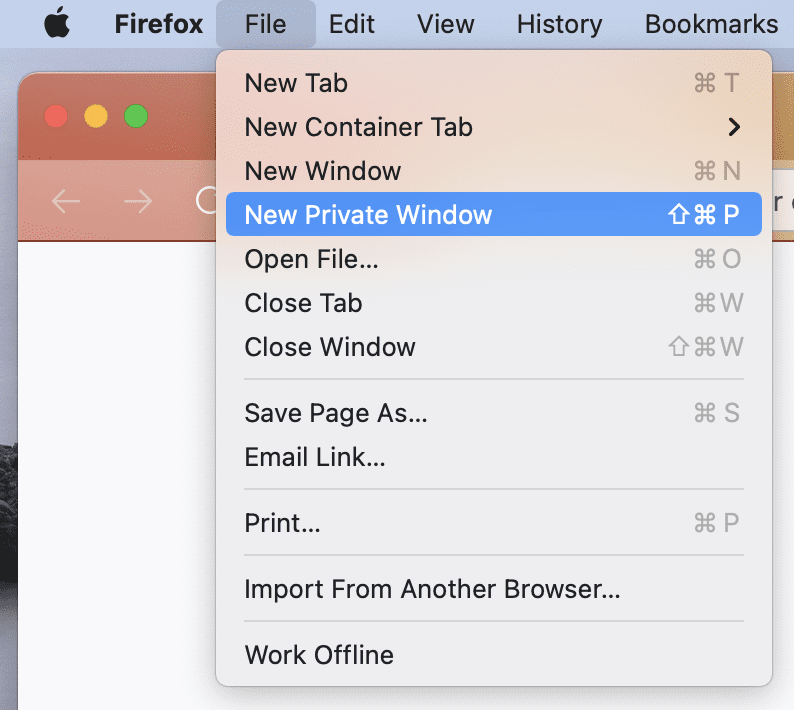This screenshot has height=710, width=794.
Task: Click the browser forward arrow
Action: pyautogui.click(x=137, y=202)
